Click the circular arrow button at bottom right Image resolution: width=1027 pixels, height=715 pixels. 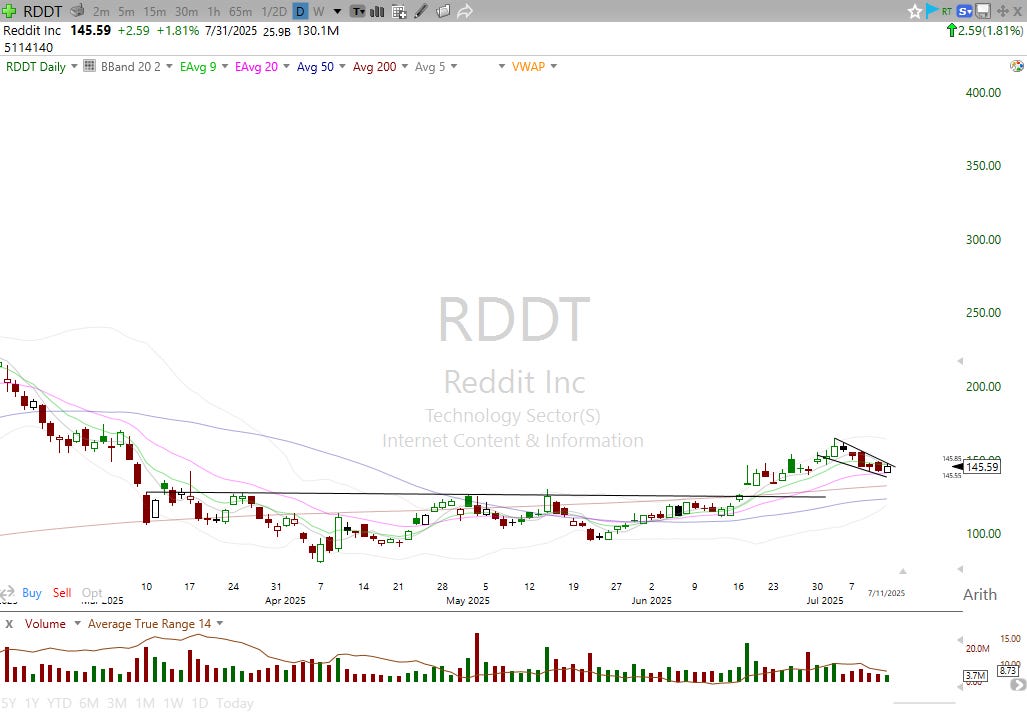click(x=1018, y=685)
